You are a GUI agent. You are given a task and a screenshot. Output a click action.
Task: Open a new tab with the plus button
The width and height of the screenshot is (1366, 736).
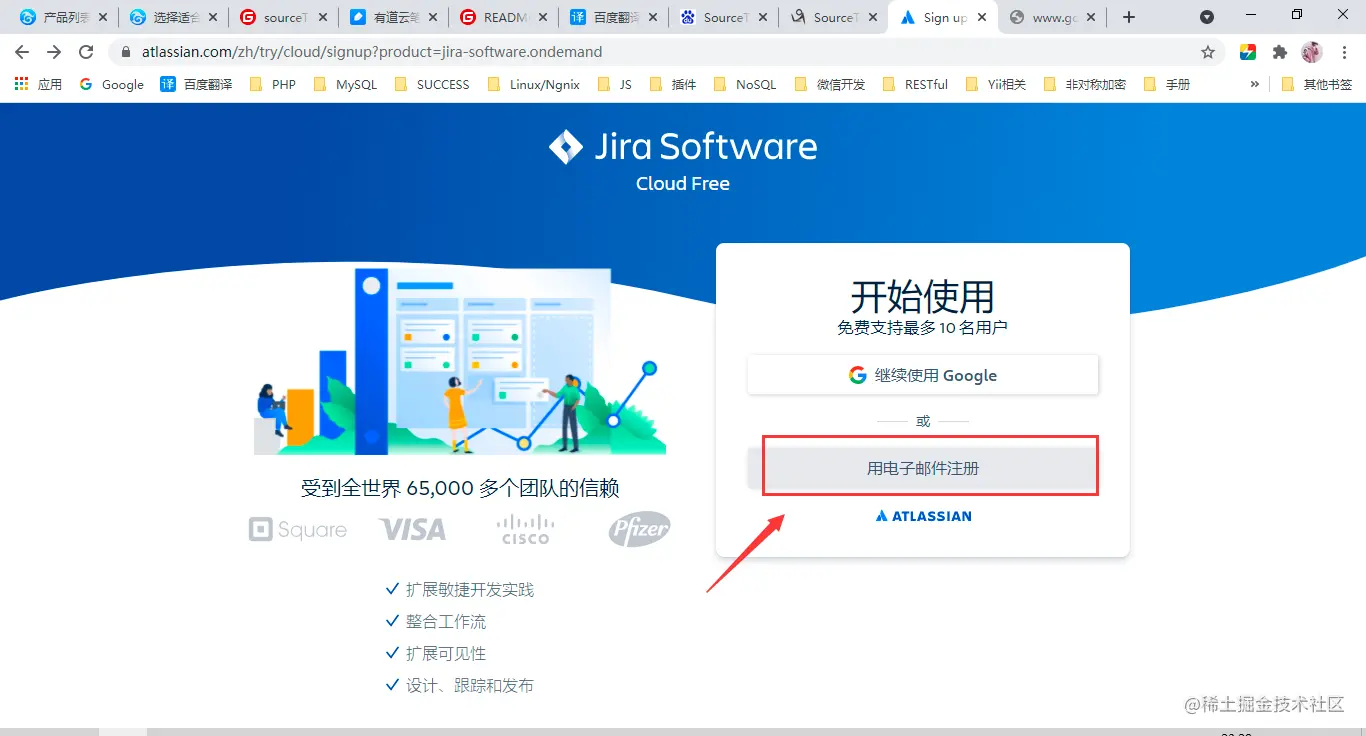pos(1129,17)
